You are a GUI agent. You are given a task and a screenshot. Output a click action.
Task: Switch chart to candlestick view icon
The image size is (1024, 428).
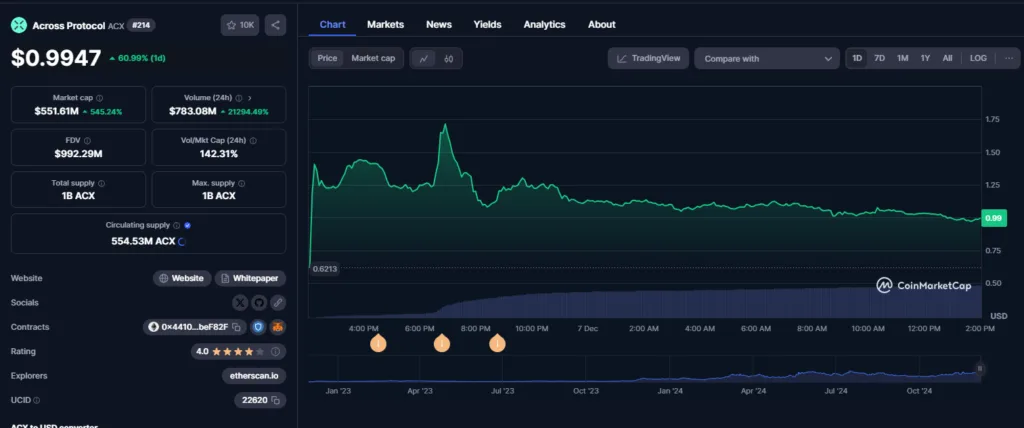pos(449,58)
